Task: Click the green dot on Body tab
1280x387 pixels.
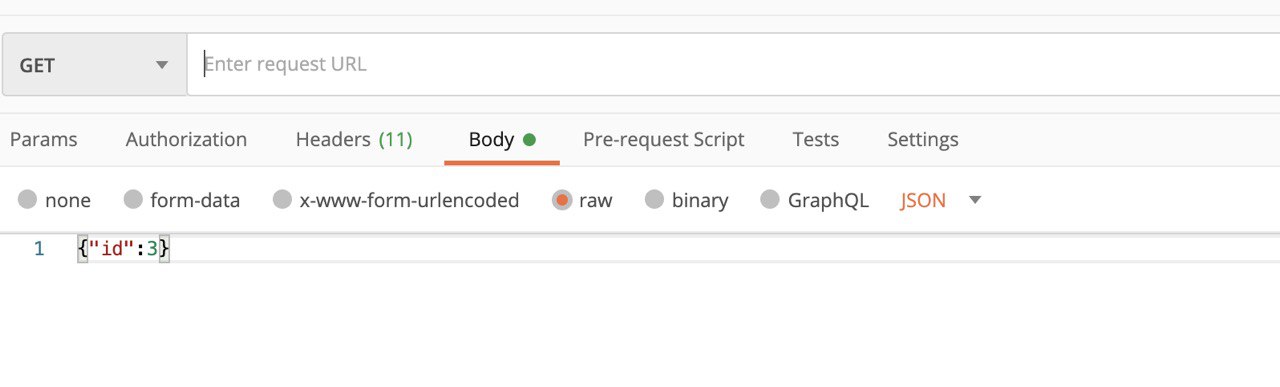Action: (x=529, y=140)
